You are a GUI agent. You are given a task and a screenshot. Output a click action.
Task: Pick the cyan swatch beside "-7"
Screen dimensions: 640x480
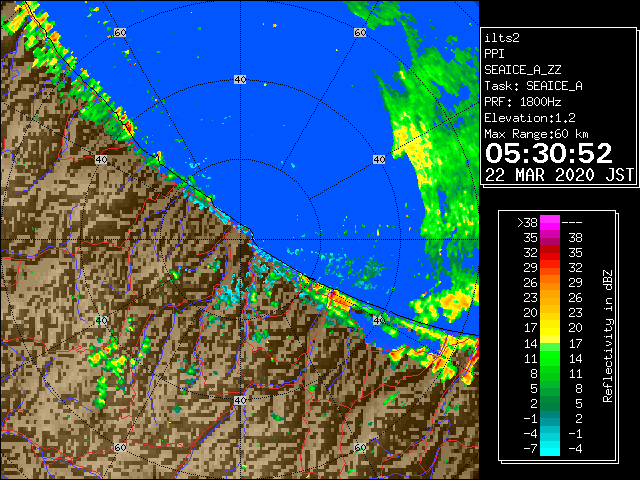550,449
